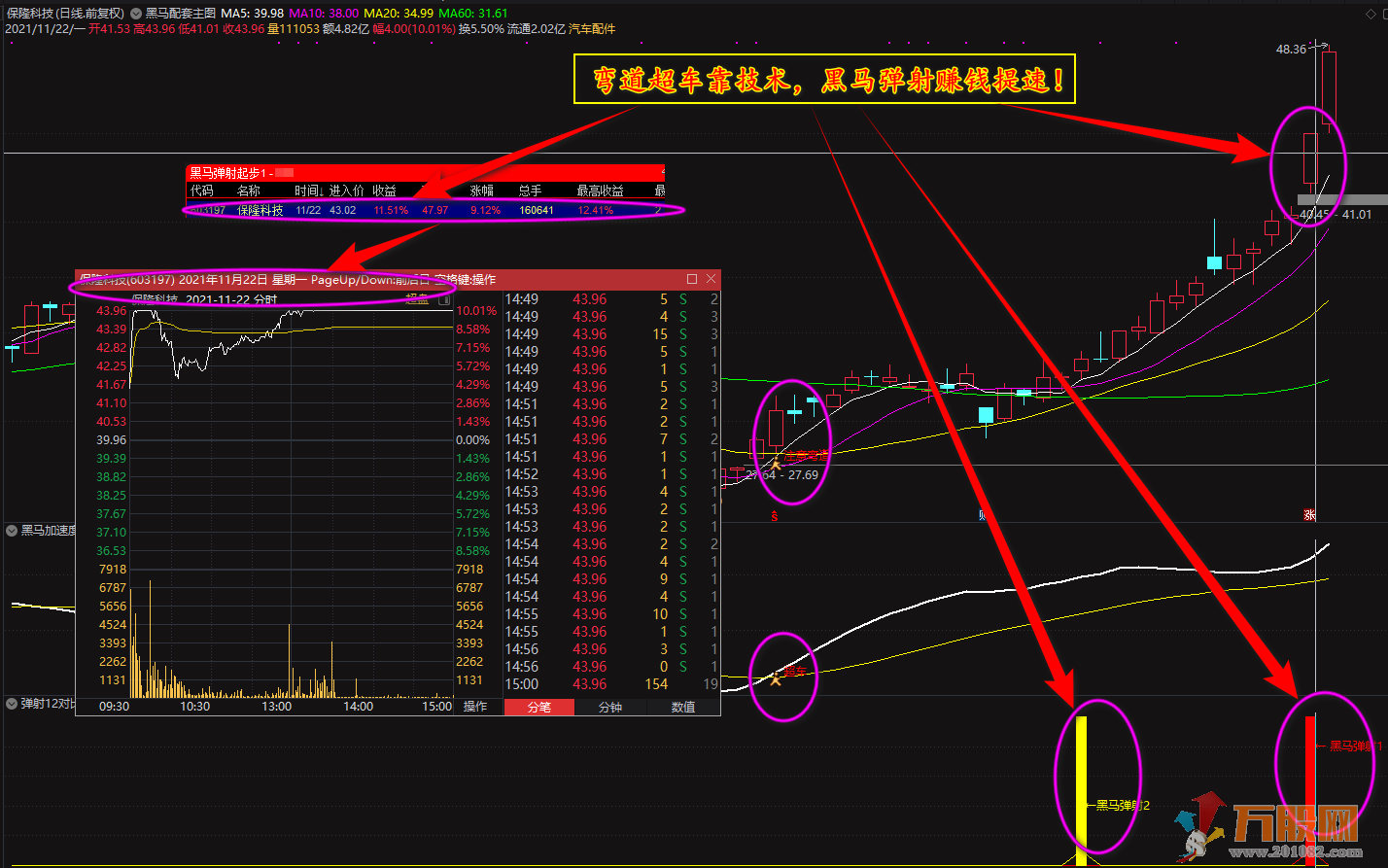Switch to the 数值 tab
The image size is (1388, 868).
point(683,707)
